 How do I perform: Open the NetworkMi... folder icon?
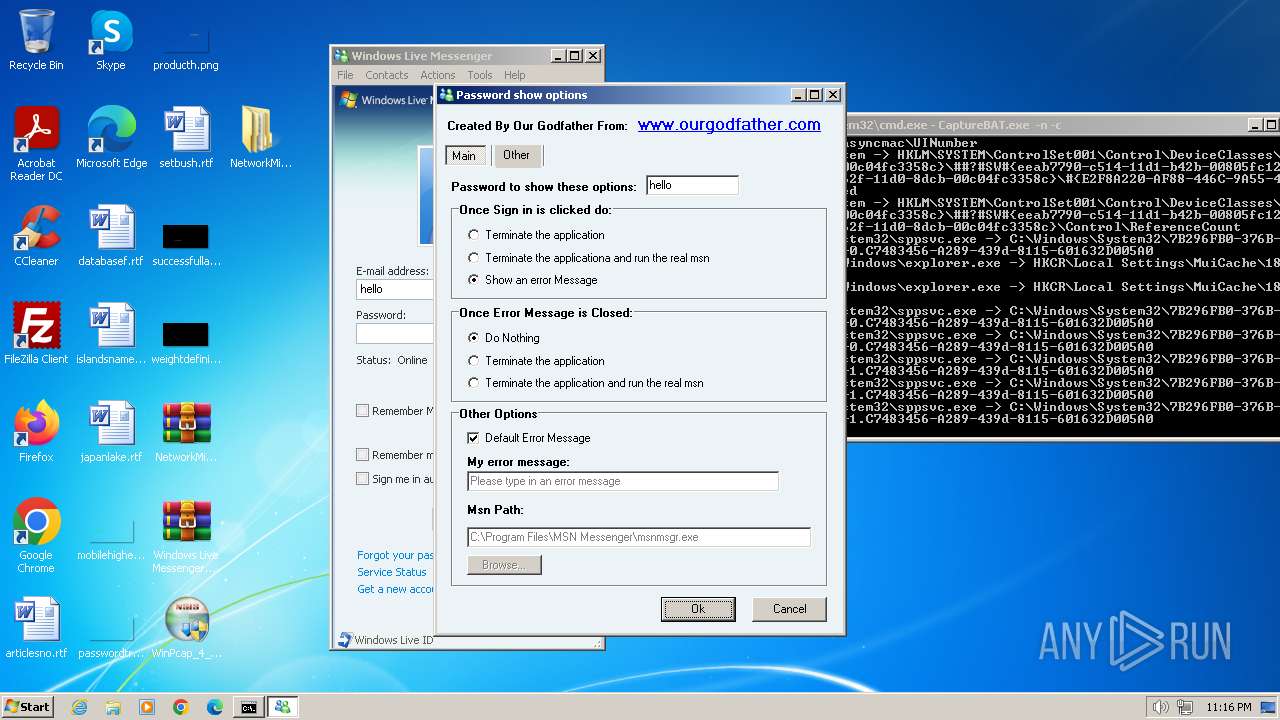(260, 138)
